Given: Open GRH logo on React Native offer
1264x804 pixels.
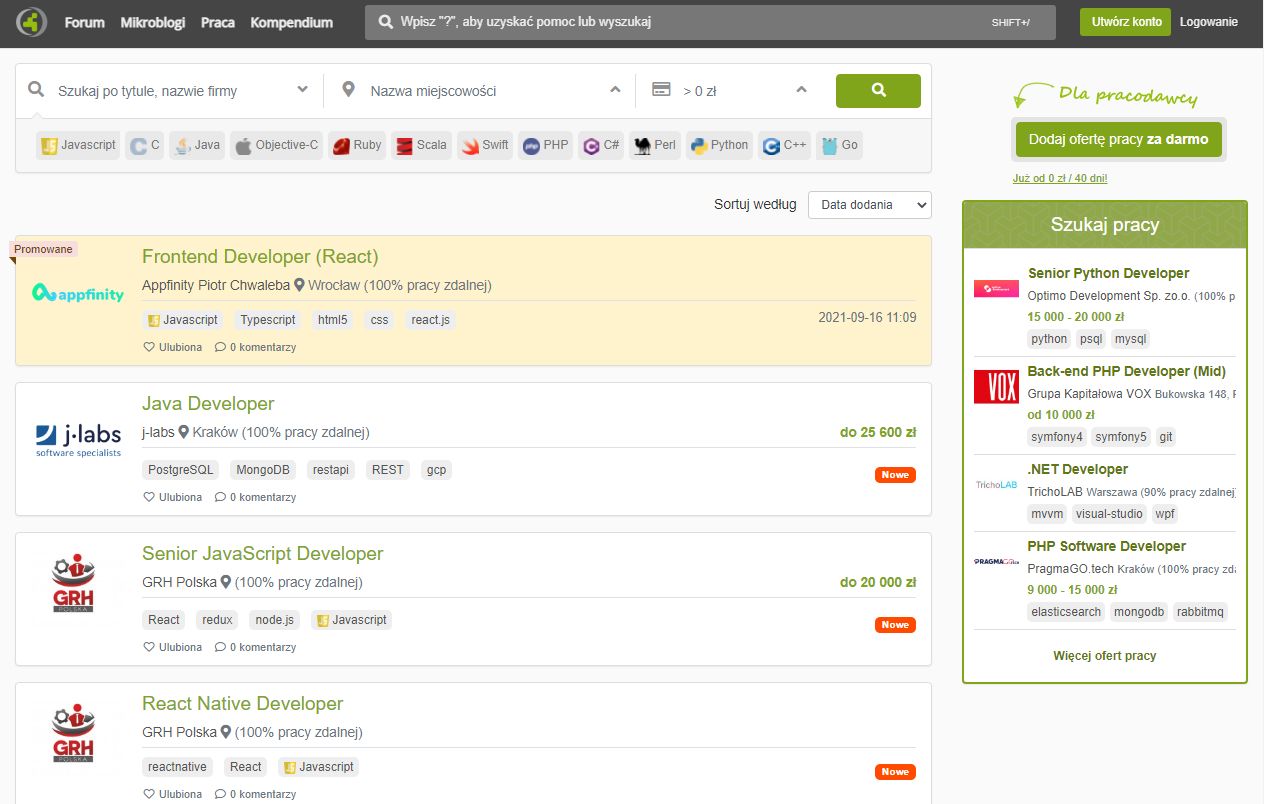Looking at the screenshot, I should (x=73, y=733).
